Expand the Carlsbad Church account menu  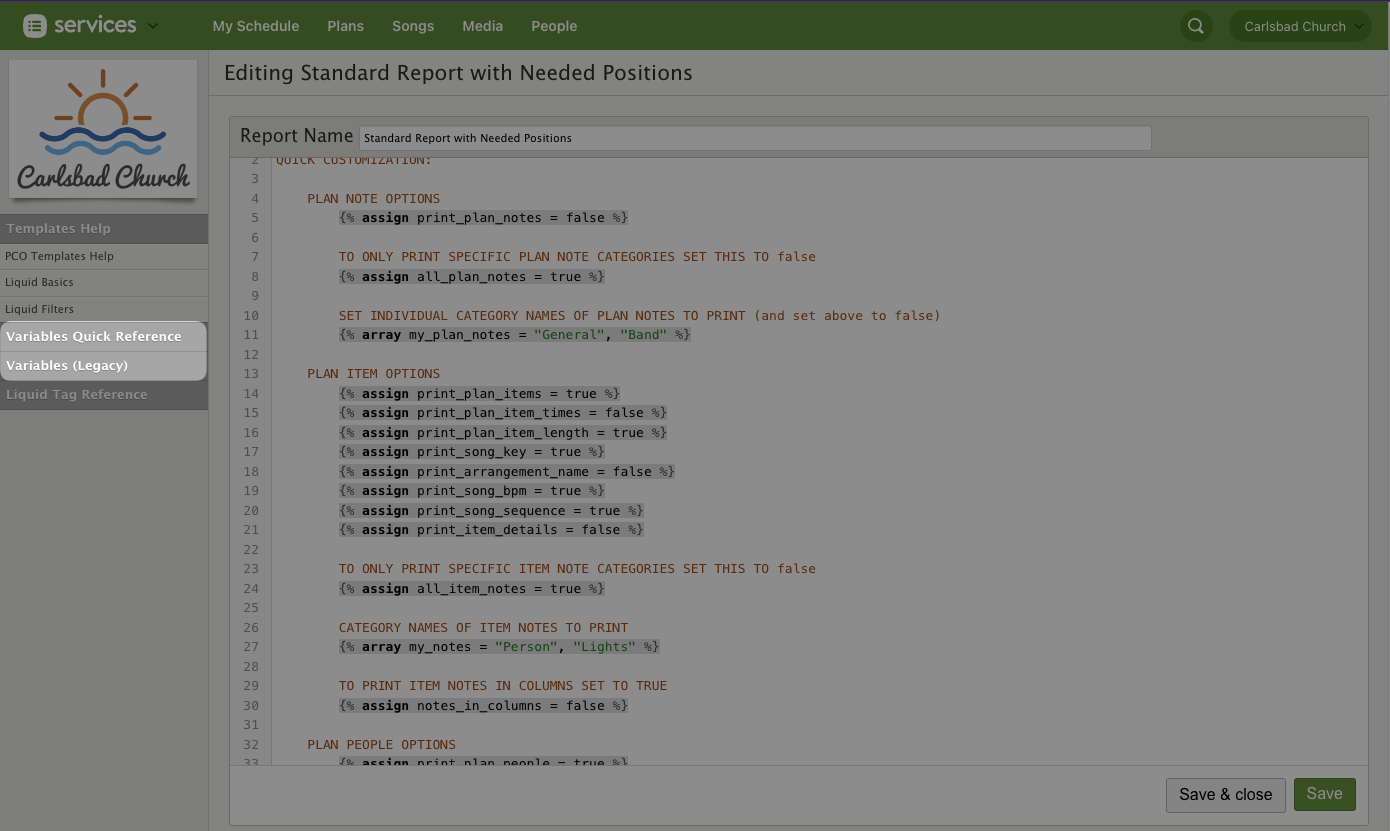tap(1300, 27)
